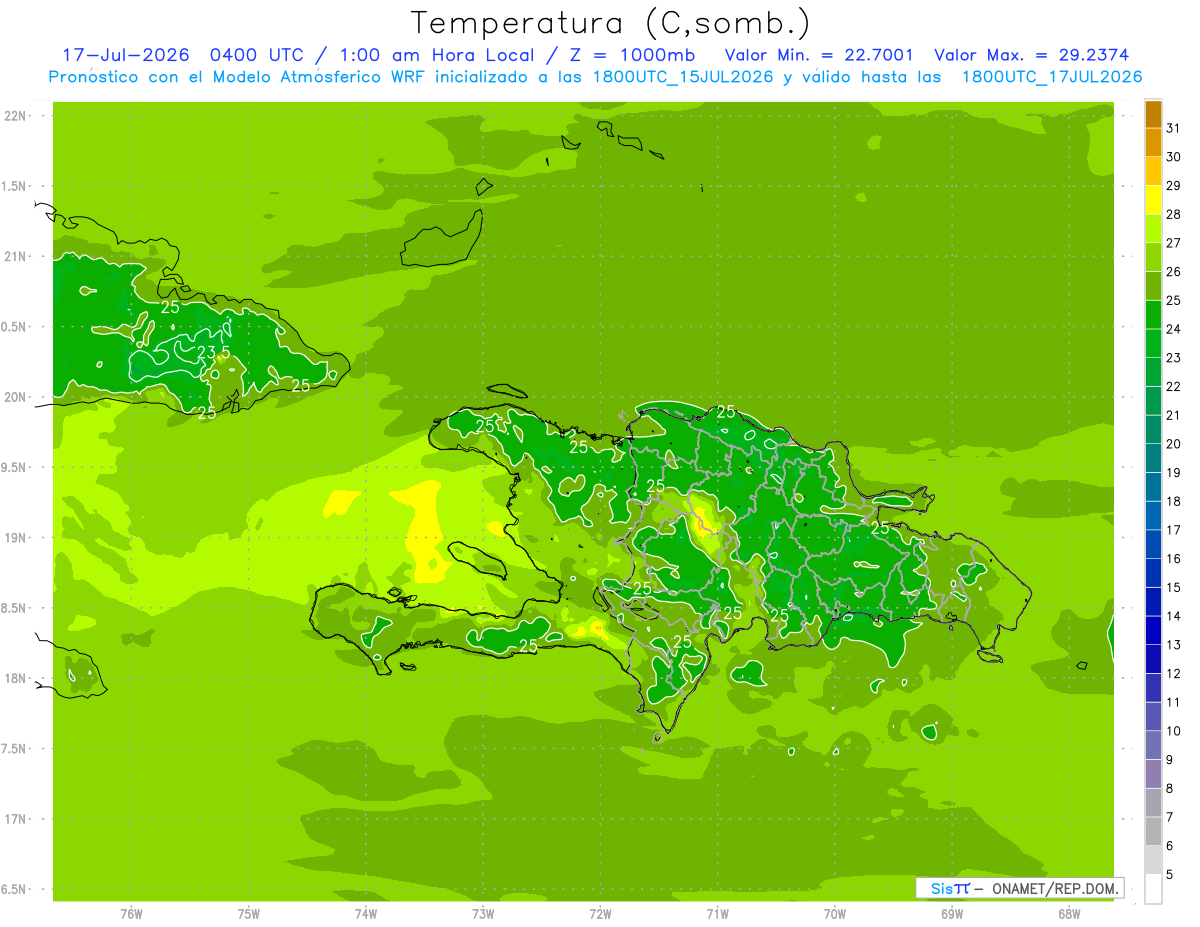Click legend value "23"

click(x=1174, y=358)
